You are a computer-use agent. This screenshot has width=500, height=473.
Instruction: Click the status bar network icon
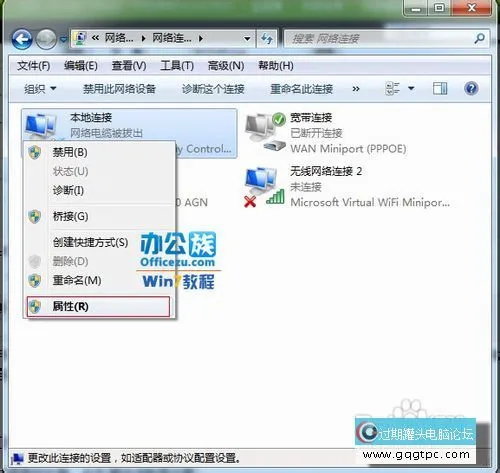[17, 459]
